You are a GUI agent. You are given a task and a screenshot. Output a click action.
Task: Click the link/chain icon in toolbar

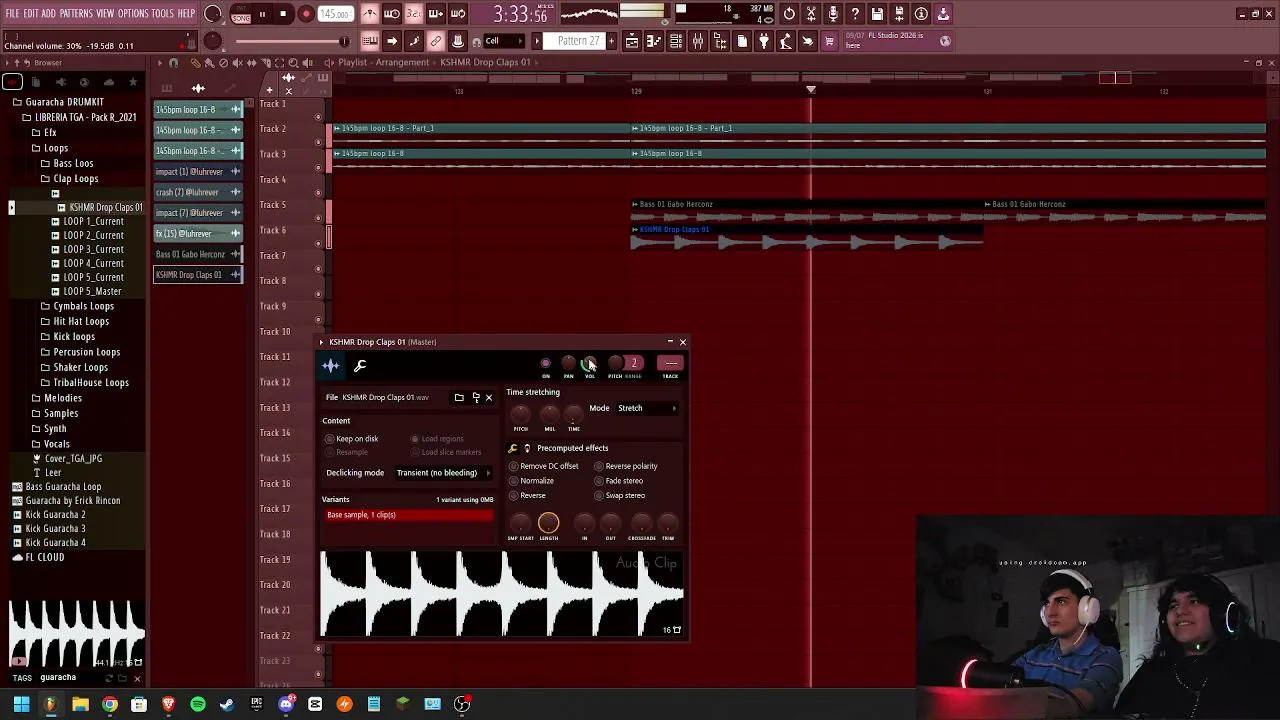(436, 41)
